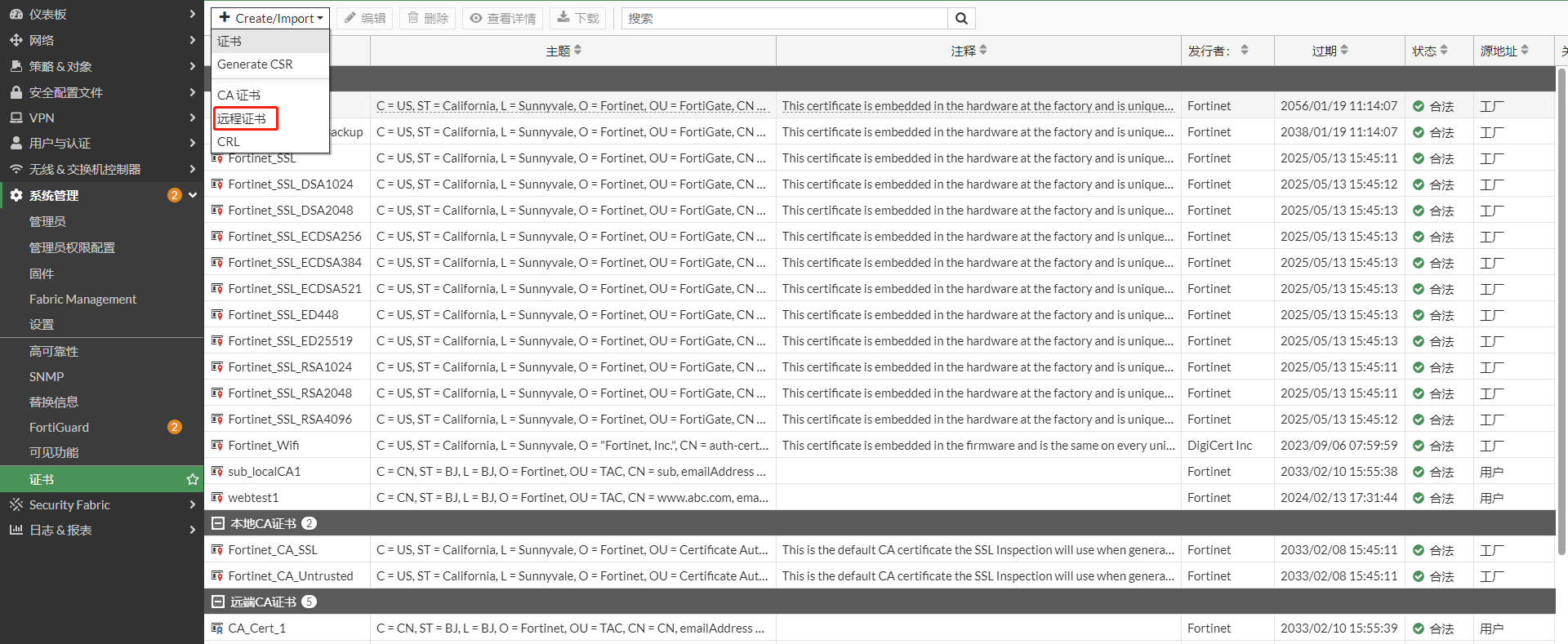The image size is (1568, 644).
Task: Click certificate icon of Fortinet_CA_Untrusted
Action: 217,575
